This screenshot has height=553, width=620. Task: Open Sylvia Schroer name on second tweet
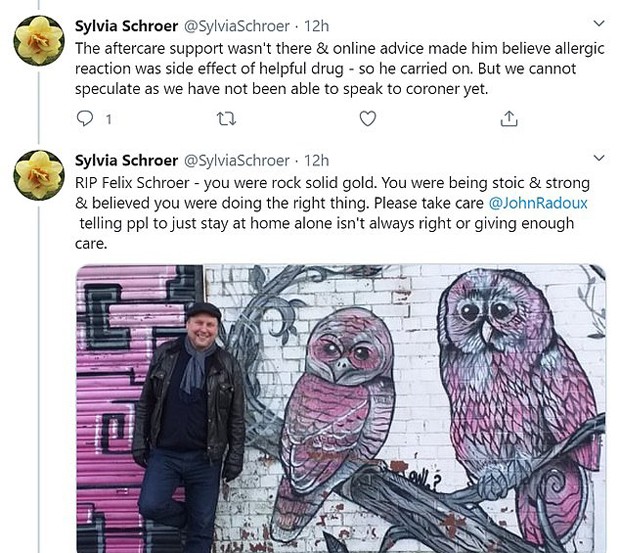tap(126, 160)
